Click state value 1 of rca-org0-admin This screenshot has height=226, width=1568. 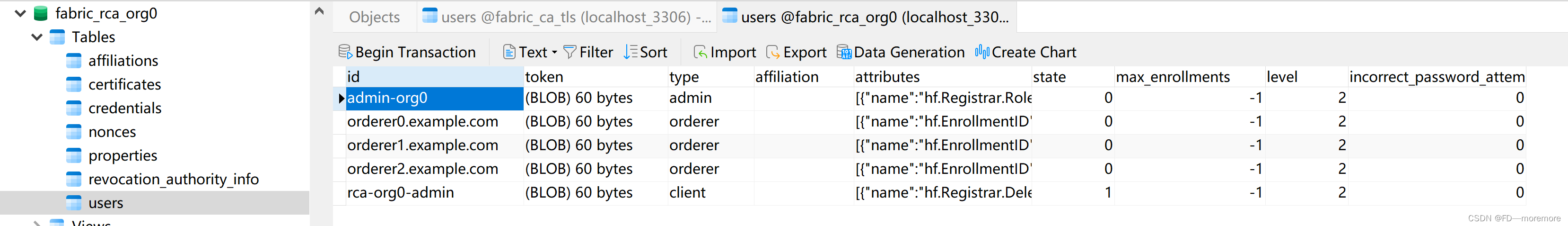click(x=1072, y=193)
